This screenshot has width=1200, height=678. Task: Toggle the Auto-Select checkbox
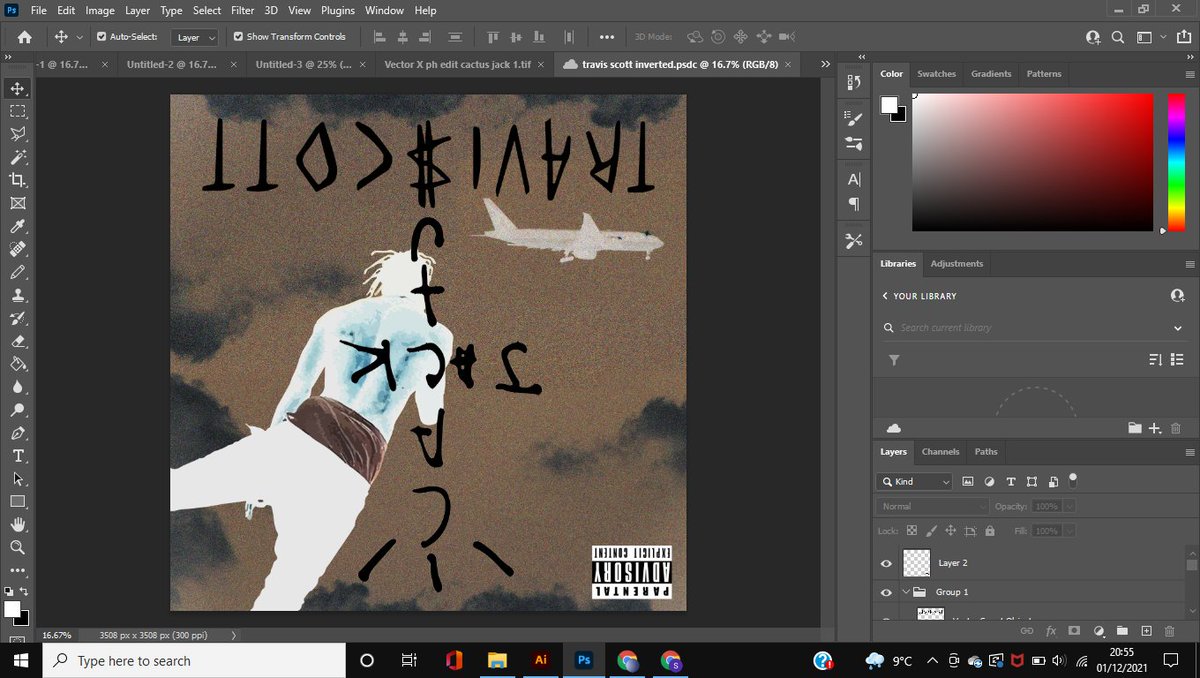coord(102,37)
